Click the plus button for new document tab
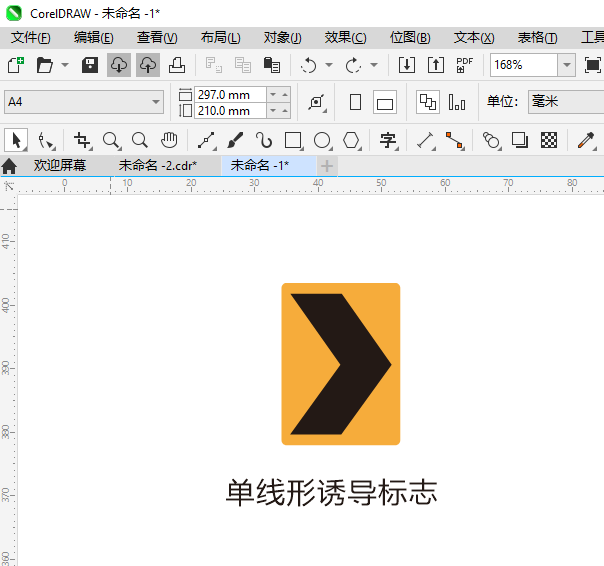Image resolution: width=604 pixels, height=566 pixels. click(327, 166)
